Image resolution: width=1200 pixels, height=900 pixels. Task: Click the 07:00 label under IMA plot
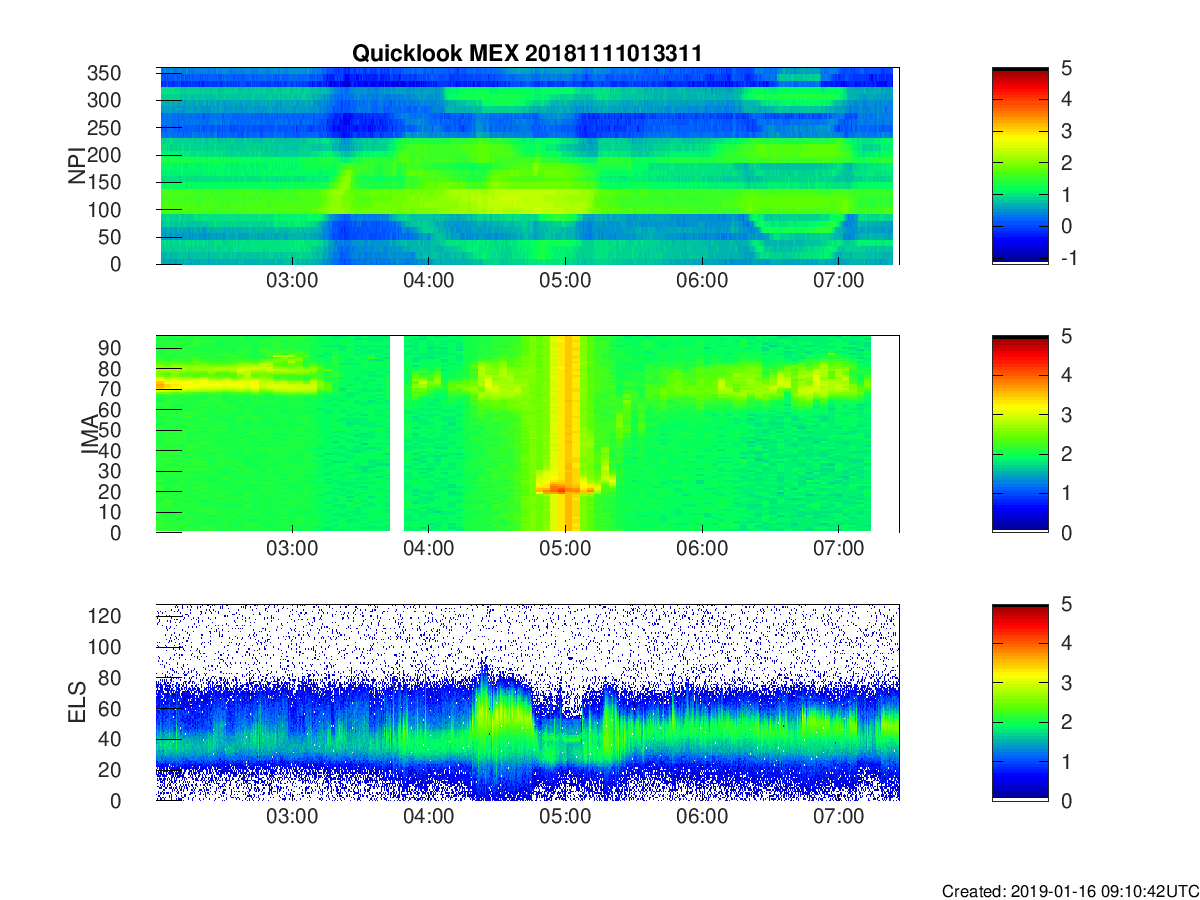(x=838, y=549)
